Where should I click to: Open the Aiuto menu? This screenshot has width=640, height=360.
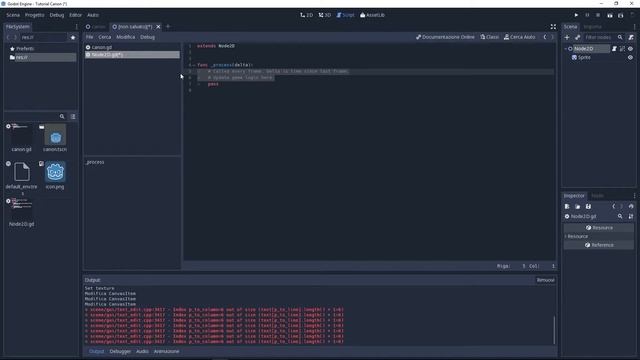pyautogui.click(x=93, y=15)
